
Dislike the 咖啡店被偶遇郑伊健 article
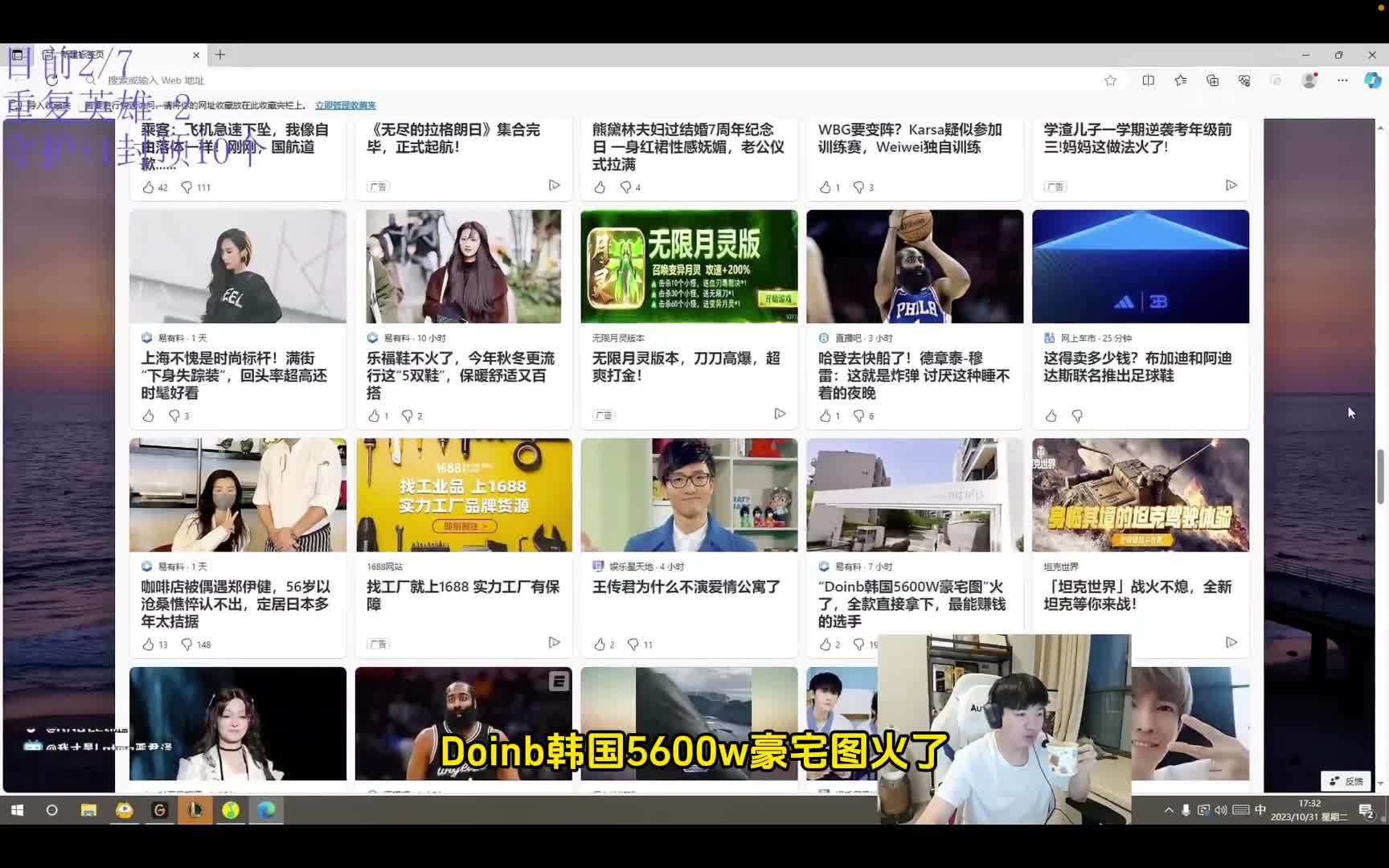[186, 645]
